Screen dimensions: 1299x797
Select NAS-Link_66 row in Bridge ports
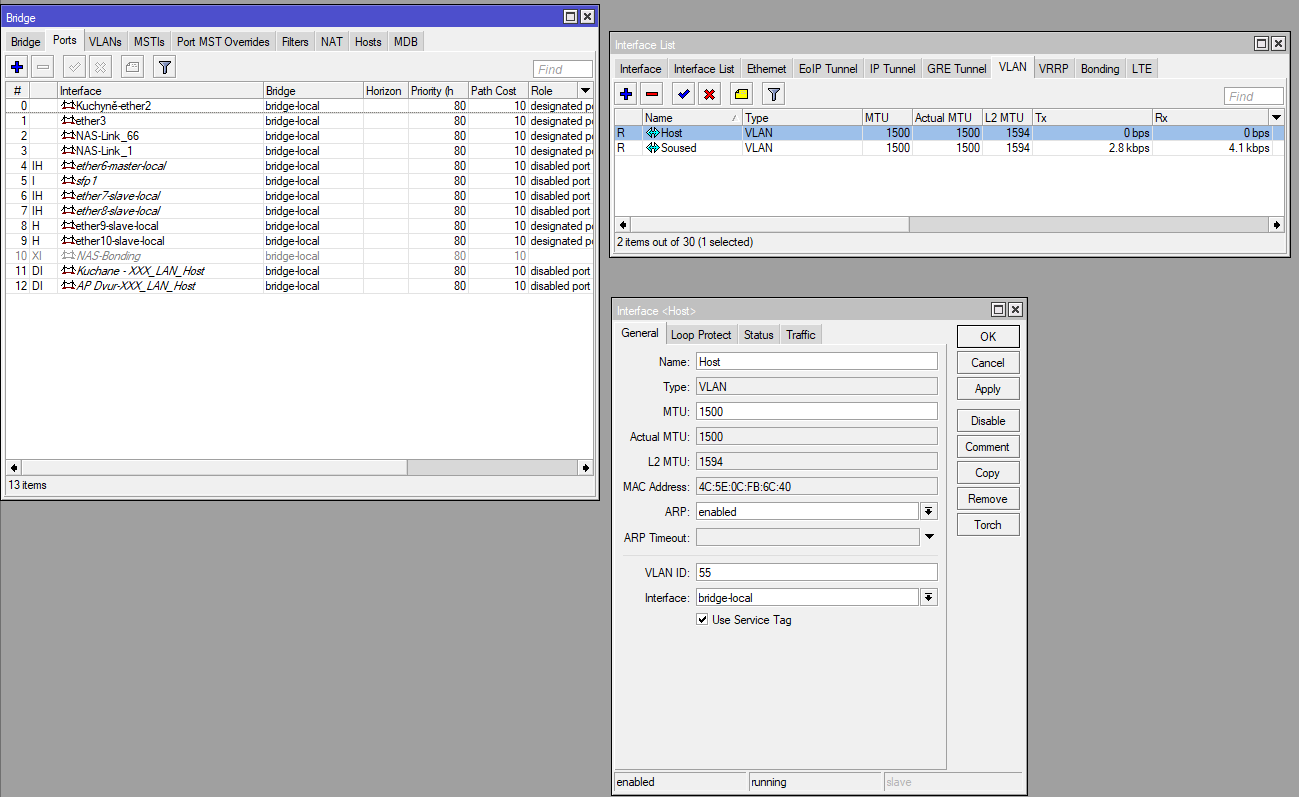[299, 136]
